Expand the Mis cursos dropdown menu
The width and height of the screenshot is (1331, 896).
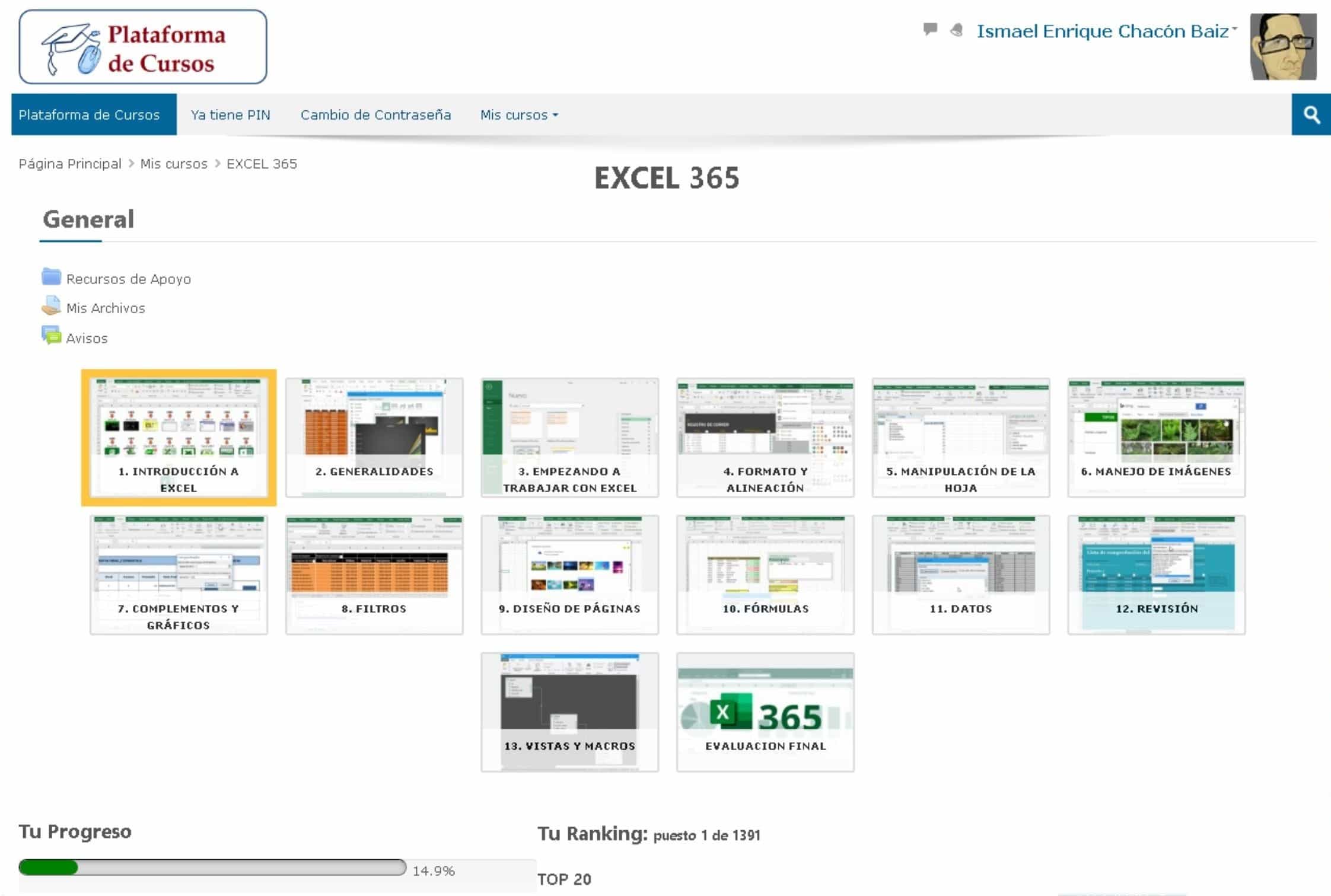pyautogui.click(x=519, y=115)
